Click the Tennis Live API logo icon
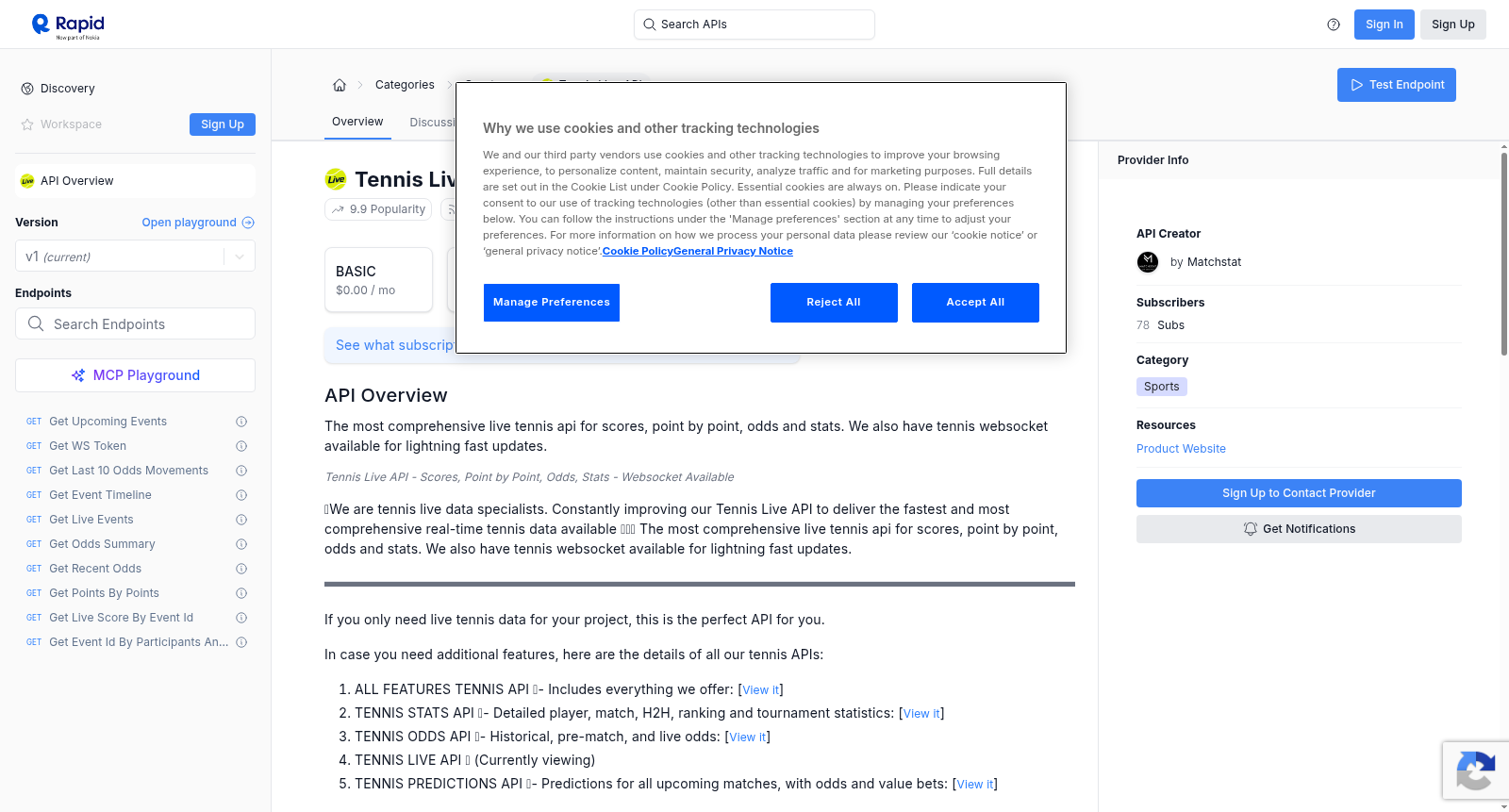The image size is (1509, 812). coord(336,179)
